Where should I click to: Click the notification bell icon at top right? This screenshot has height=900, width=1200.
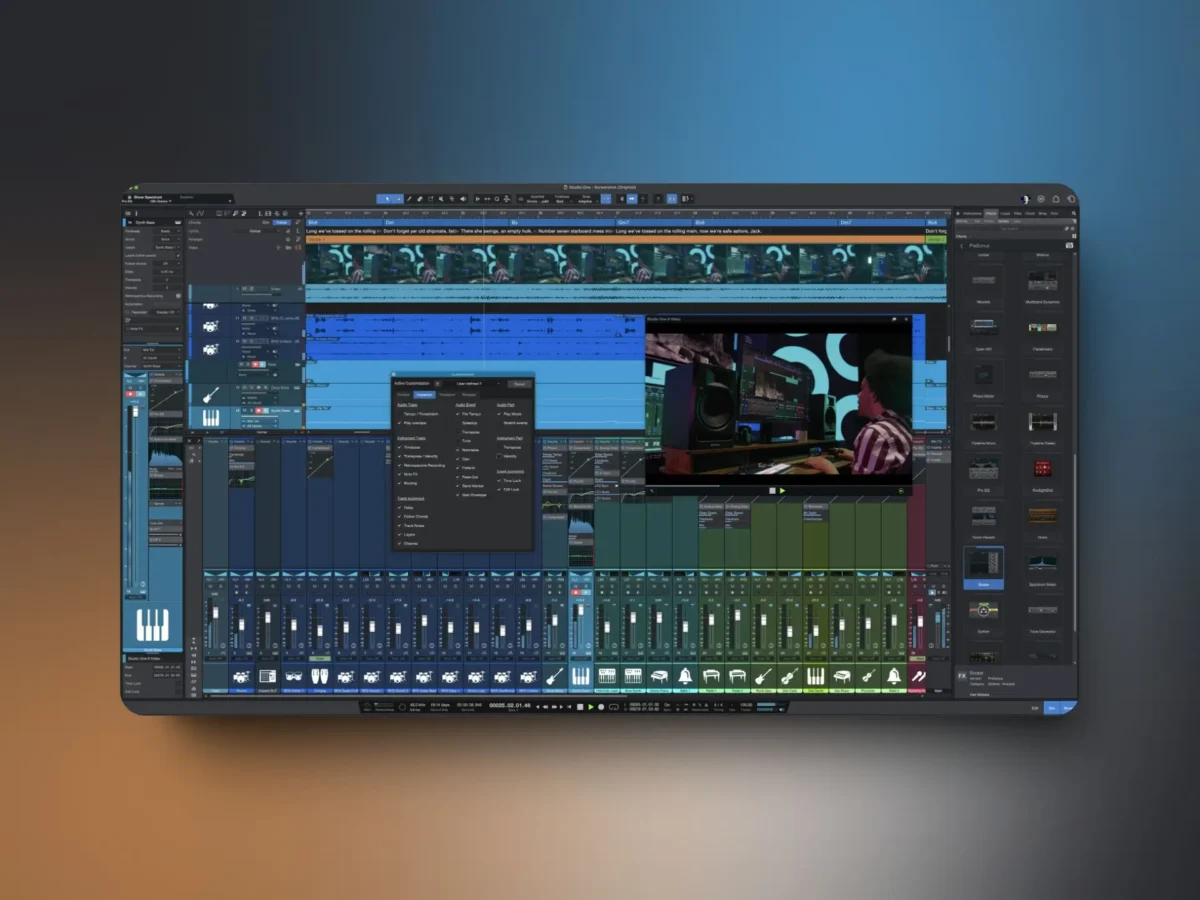coord(1056,199)
